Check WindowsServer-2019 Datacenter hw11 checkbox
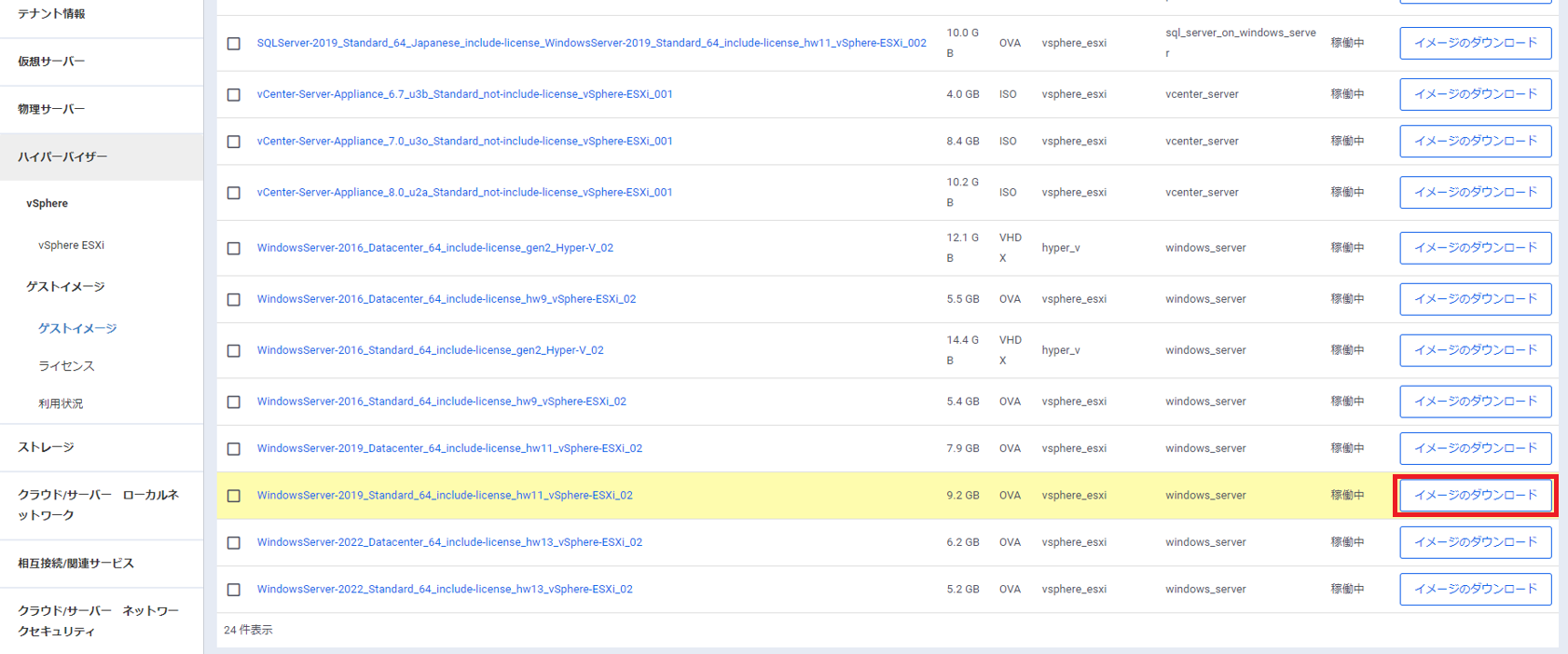The width and height of the screenshot is (1568, 654). (x=234, y=449)
